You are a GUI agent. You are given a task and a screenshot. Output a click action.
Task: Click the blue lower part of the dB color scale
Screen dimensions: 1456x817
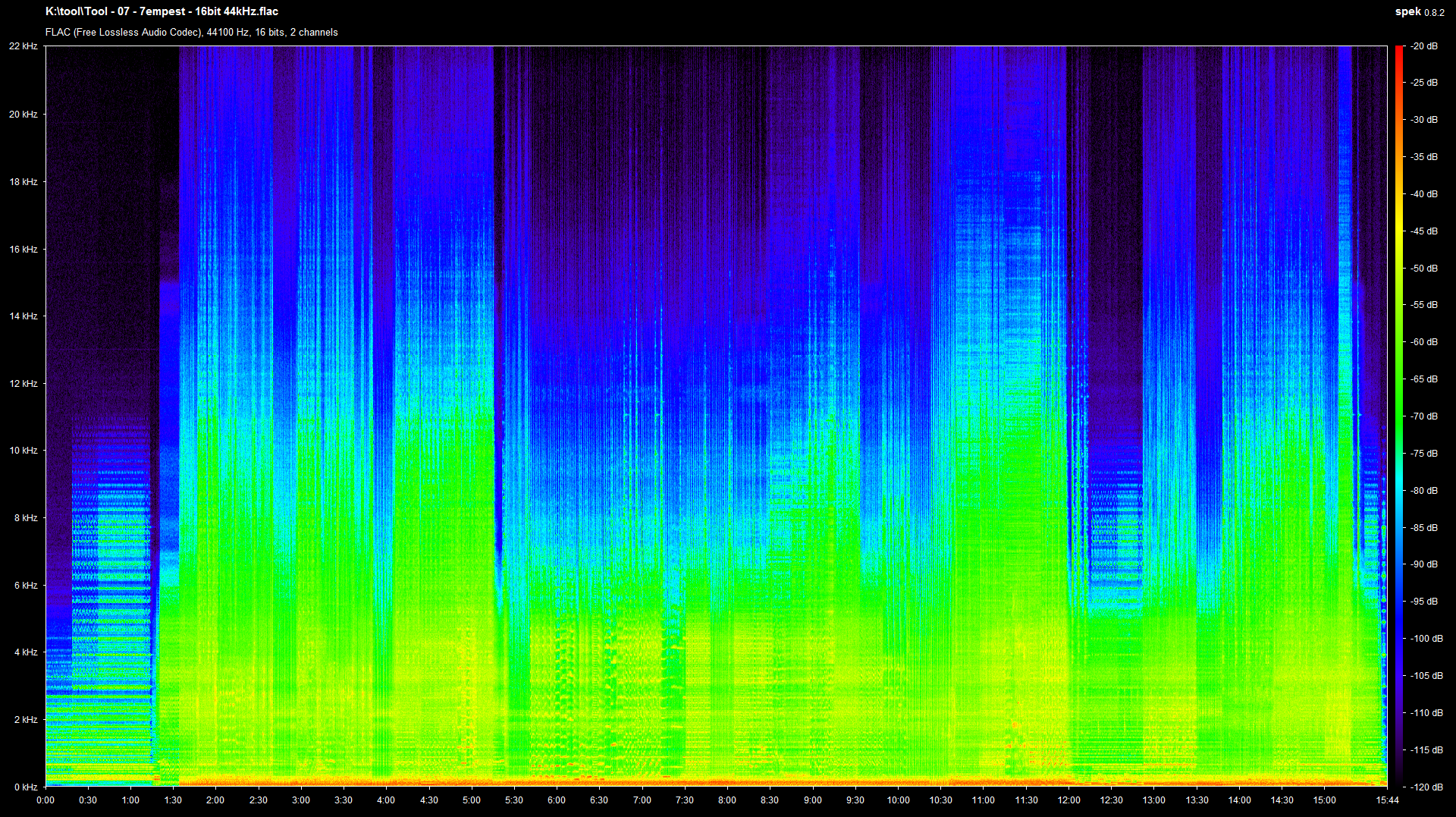click(x=1399, y=622)
